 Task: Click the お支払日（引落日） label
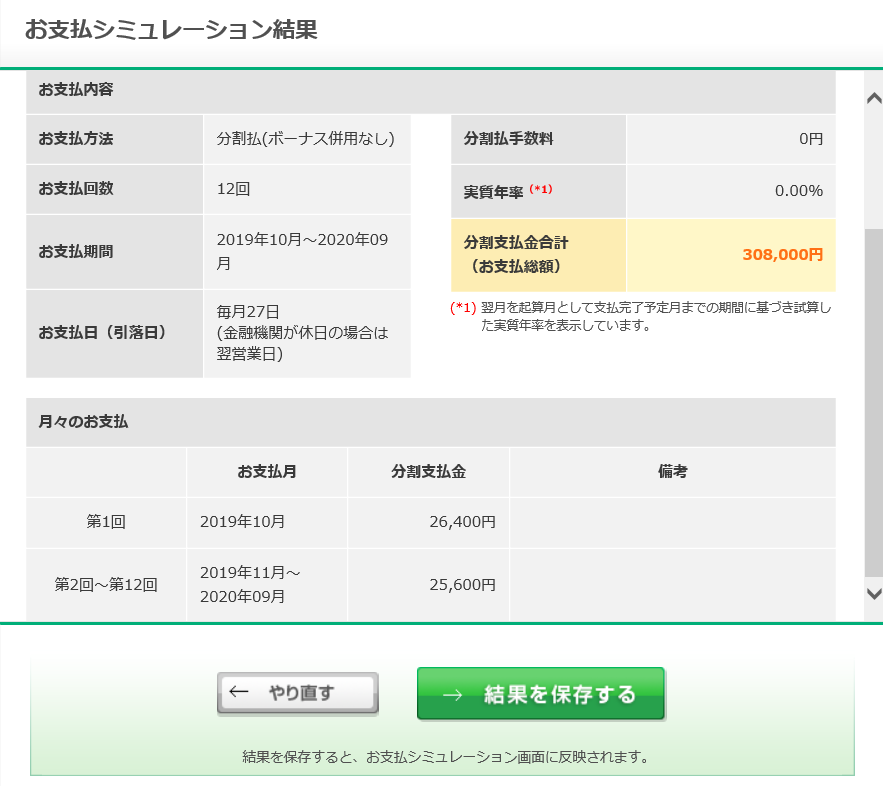(102, 333)
